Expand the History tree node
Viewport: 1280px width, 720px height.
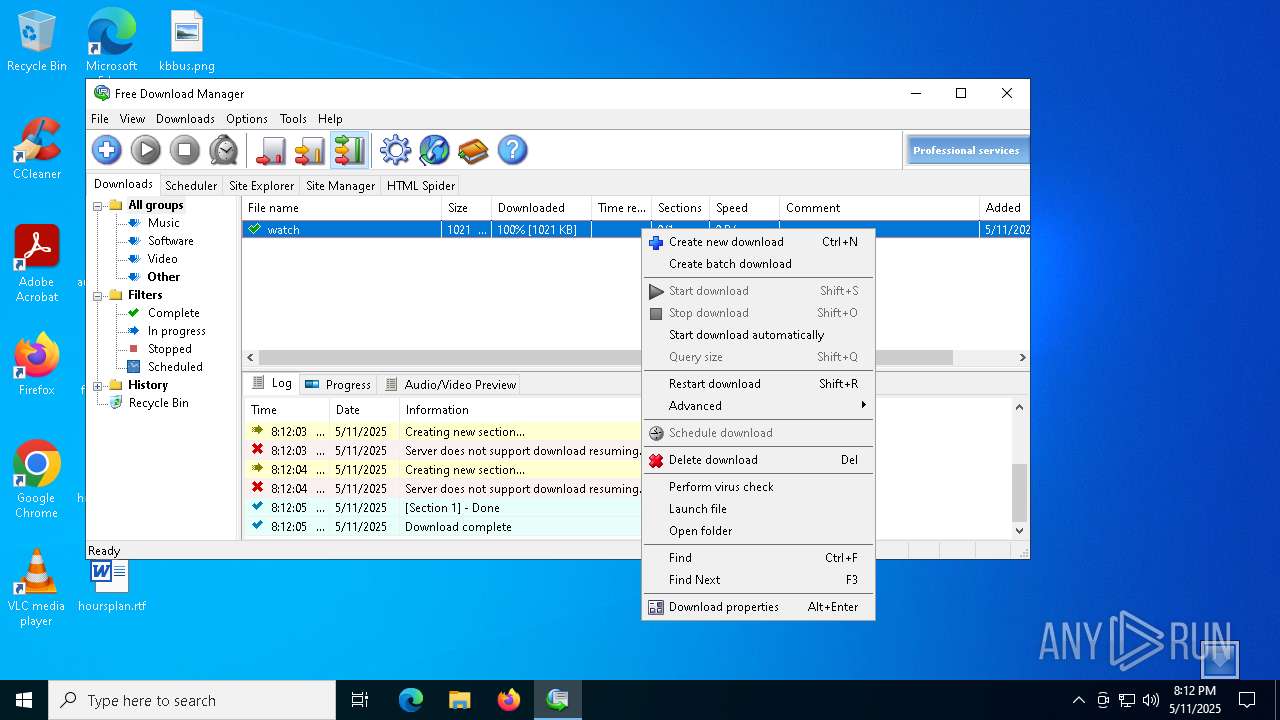tap(99, 386)
